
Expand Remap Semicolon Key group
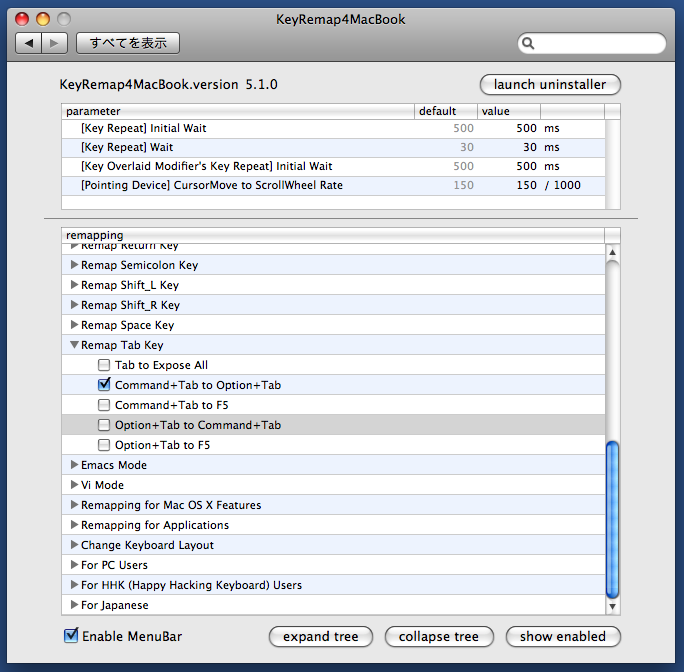click(x=74, y=265)
